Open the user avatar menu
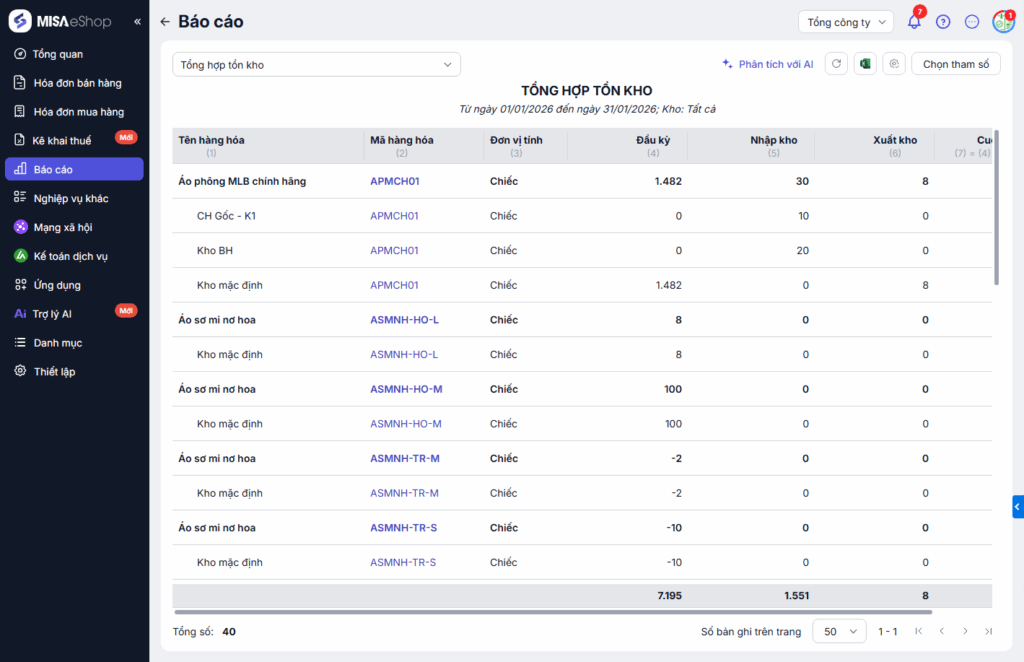1024x662 pixels. click(x=1002, y=22)
